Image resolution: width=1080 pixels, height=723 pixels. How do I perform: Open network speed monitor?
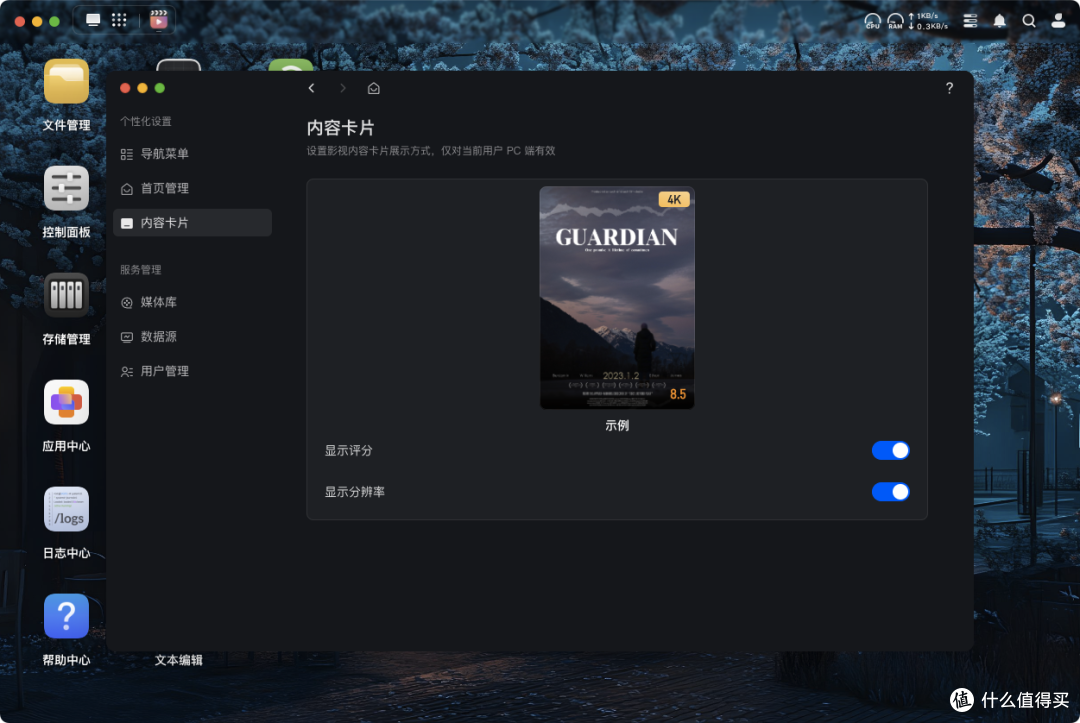[928, 21]
